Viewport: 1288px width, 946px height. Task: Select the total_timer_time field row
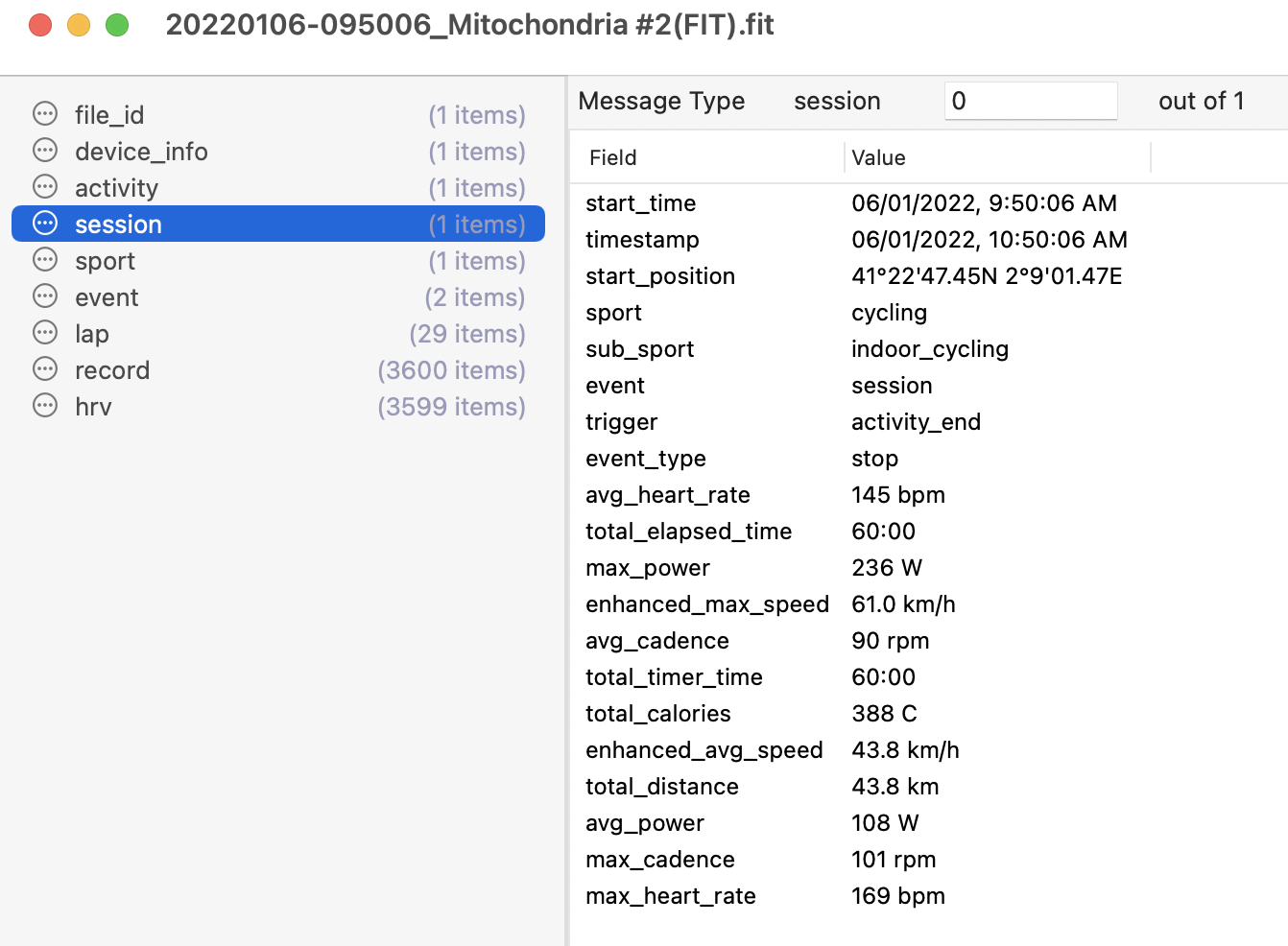click(928, 677)
